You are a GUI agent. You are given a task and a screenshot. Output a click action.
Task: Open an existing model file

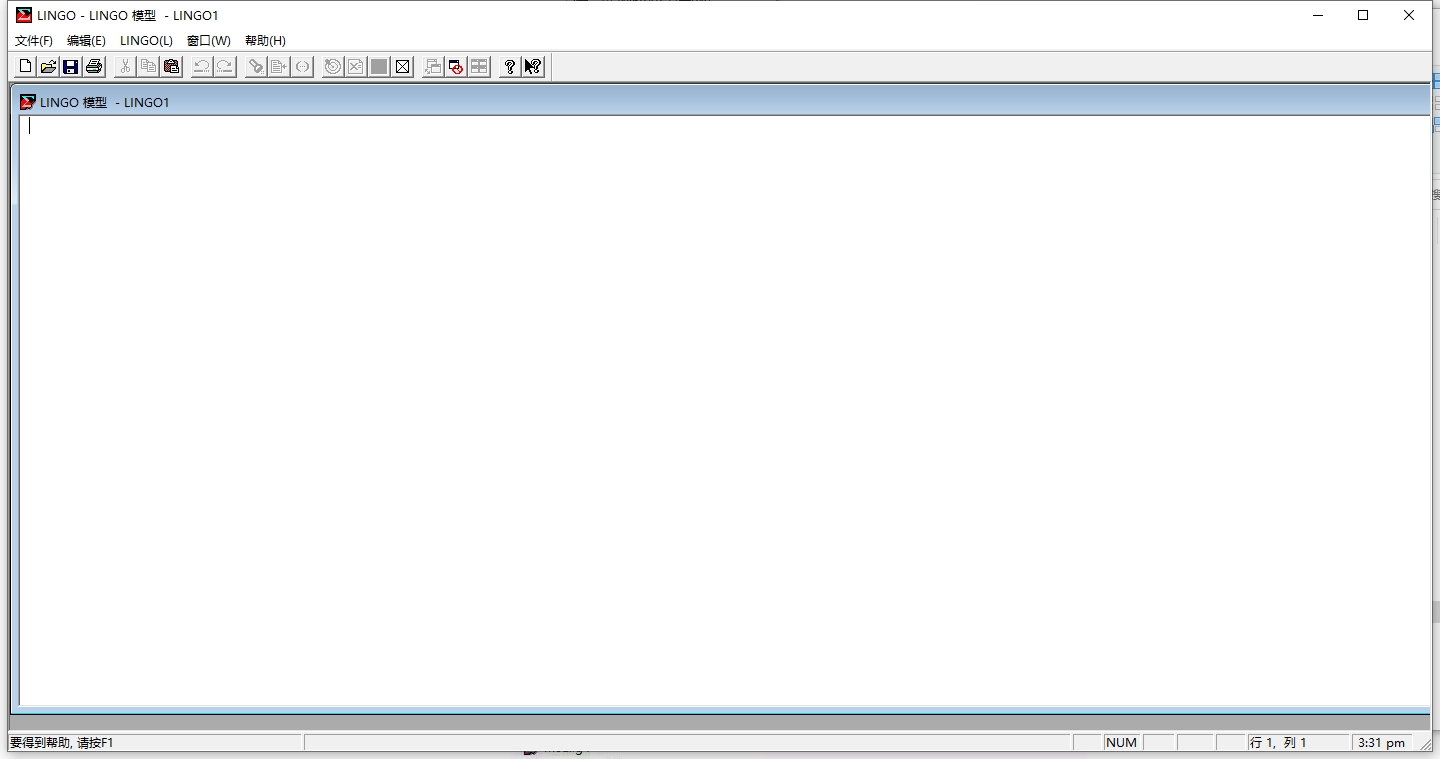(x=48, y=67)
